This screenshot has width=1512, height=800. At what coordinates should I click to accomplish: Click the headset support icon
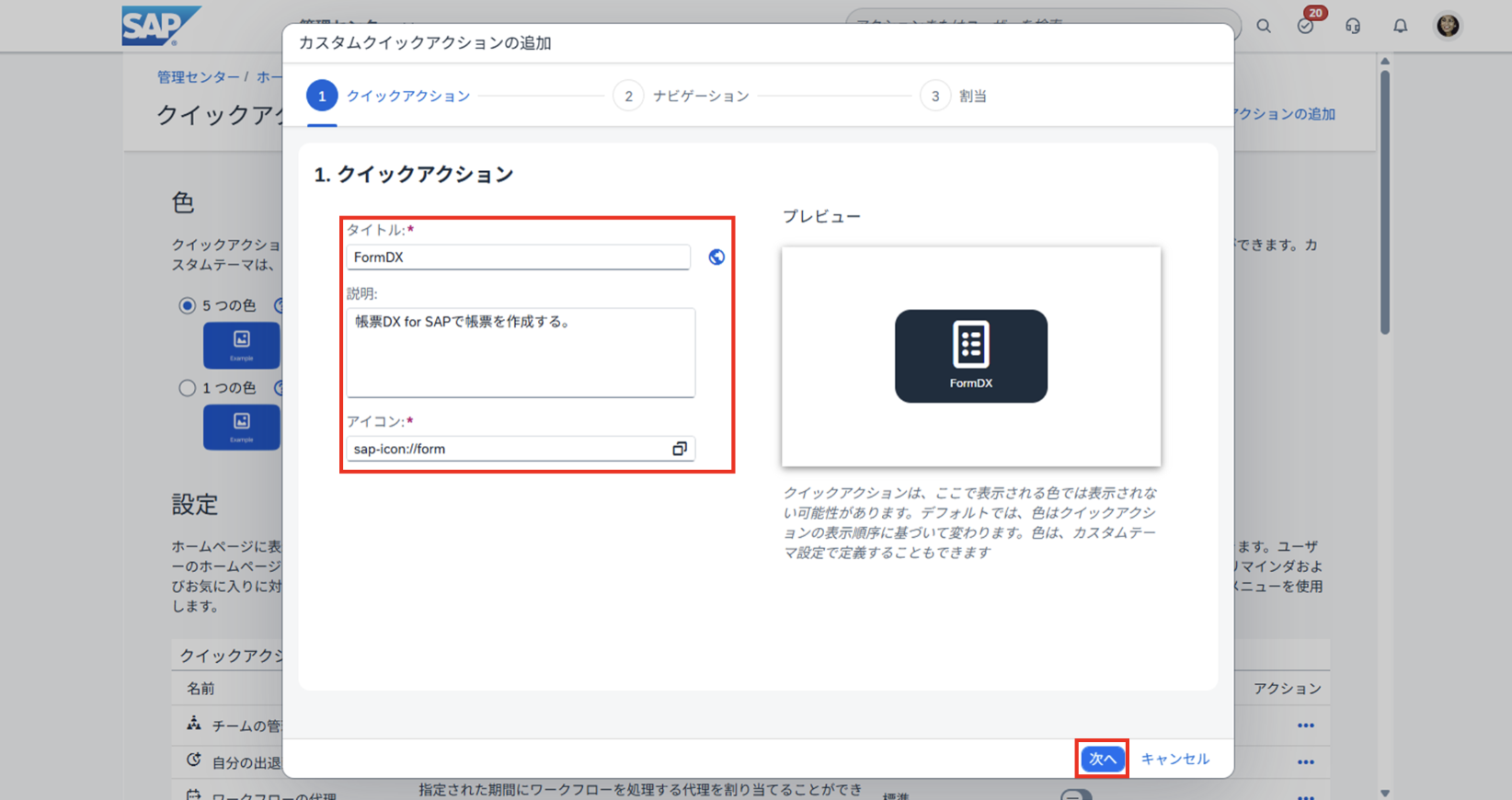click(1353, 26)
